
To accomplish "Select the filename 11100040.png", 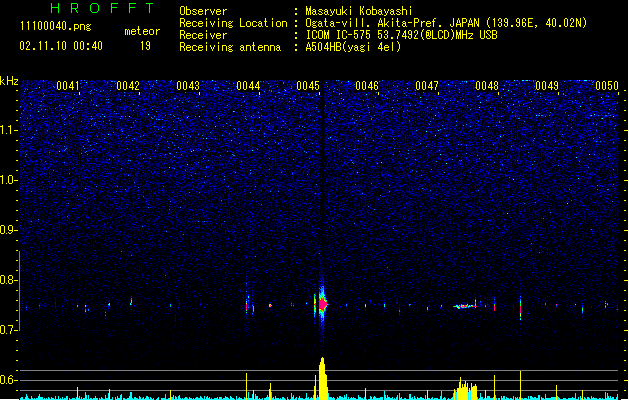I will click(x=55, y=27).
